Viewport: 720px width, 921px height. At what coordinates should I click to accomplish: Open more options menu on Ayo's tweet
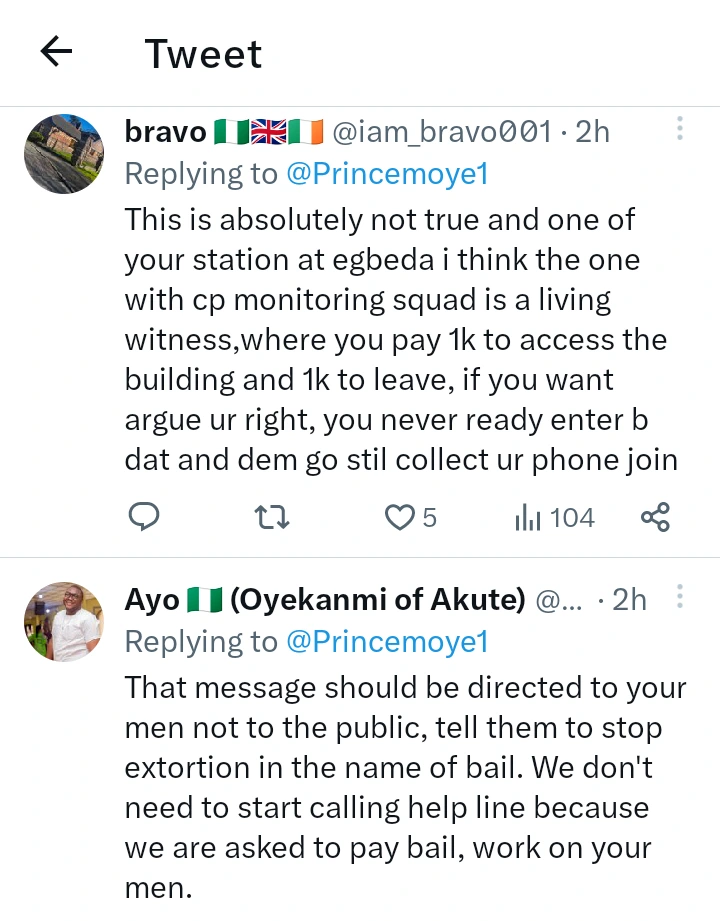[x=679, y=596]
